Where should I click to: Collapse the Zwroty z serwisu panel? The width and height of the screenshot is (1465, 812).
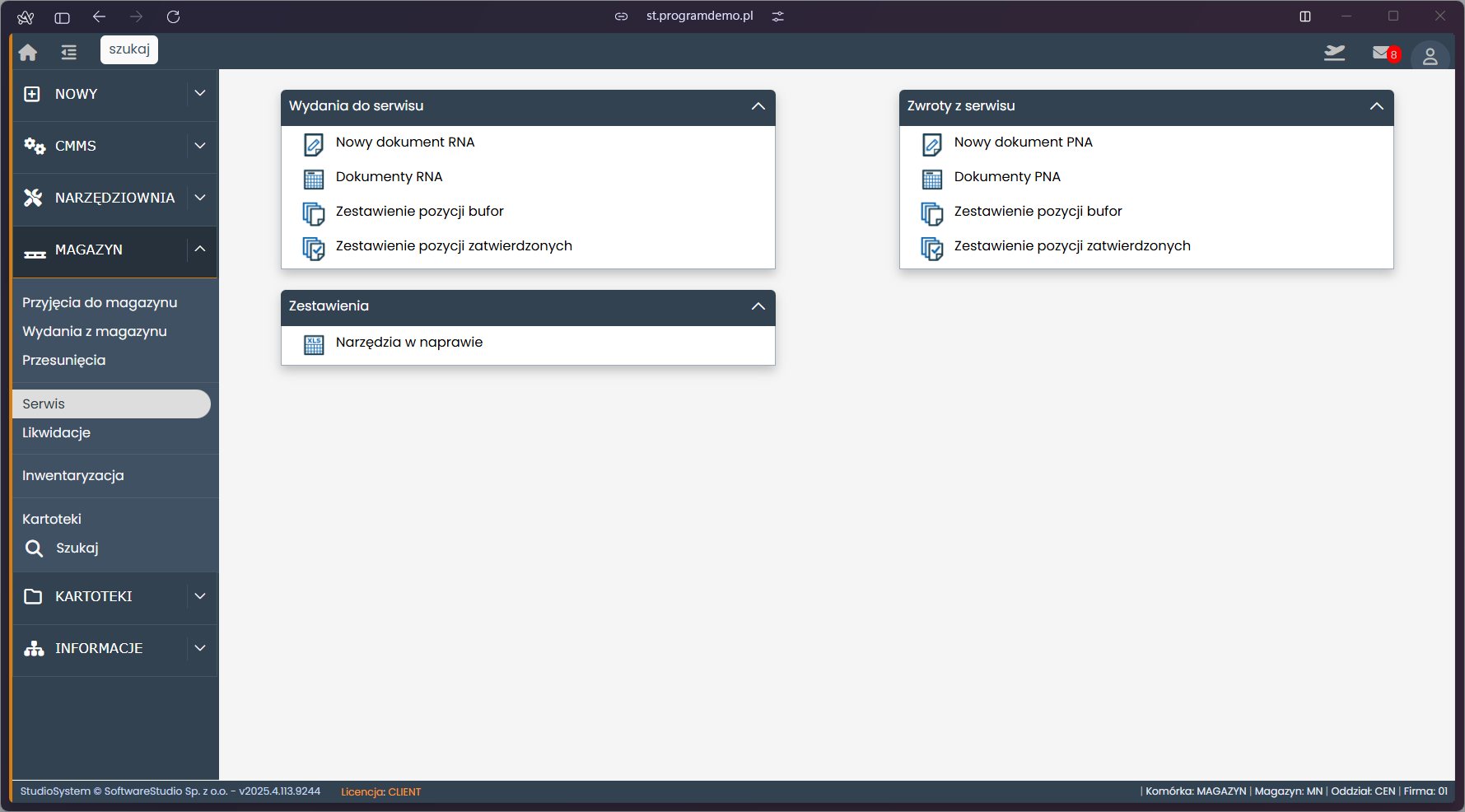pyautogui.click(x=1376, y=106)
